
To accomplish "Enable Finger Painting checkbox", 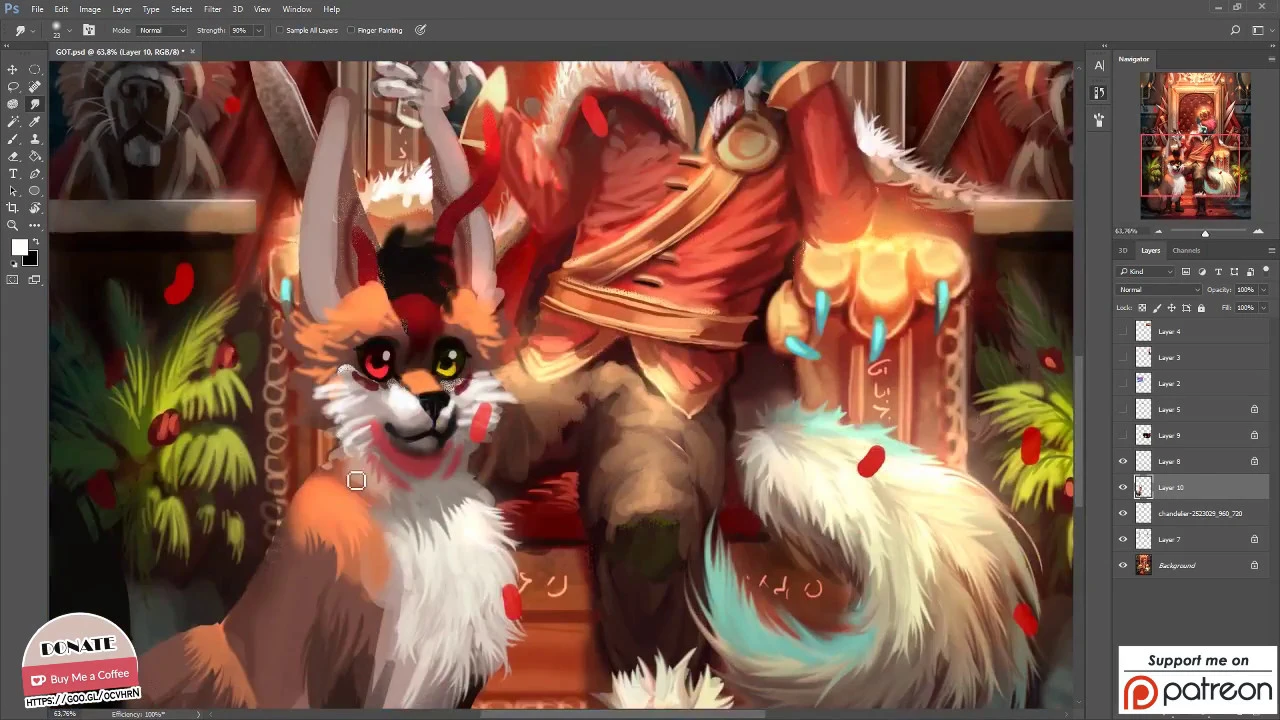I will (351, 30).
